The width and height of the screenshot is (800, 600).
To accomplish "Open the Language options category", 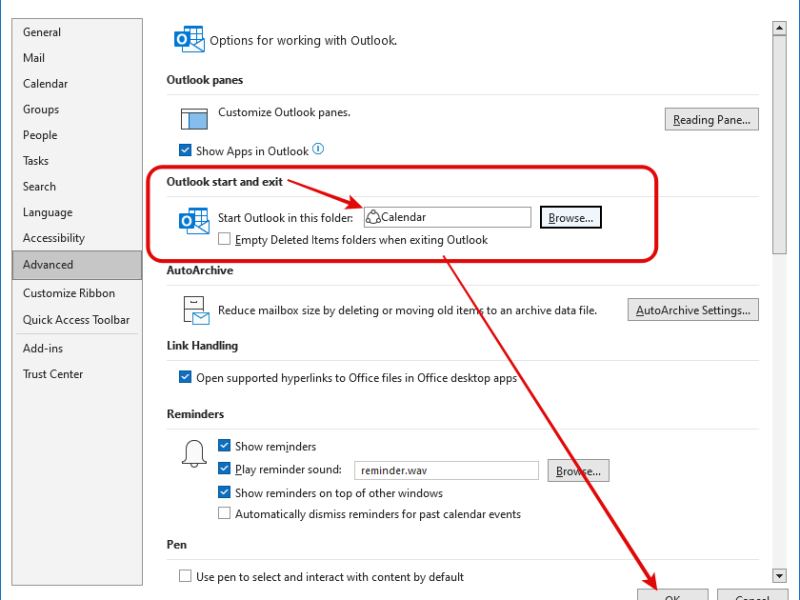I will (x=77, y=212).
